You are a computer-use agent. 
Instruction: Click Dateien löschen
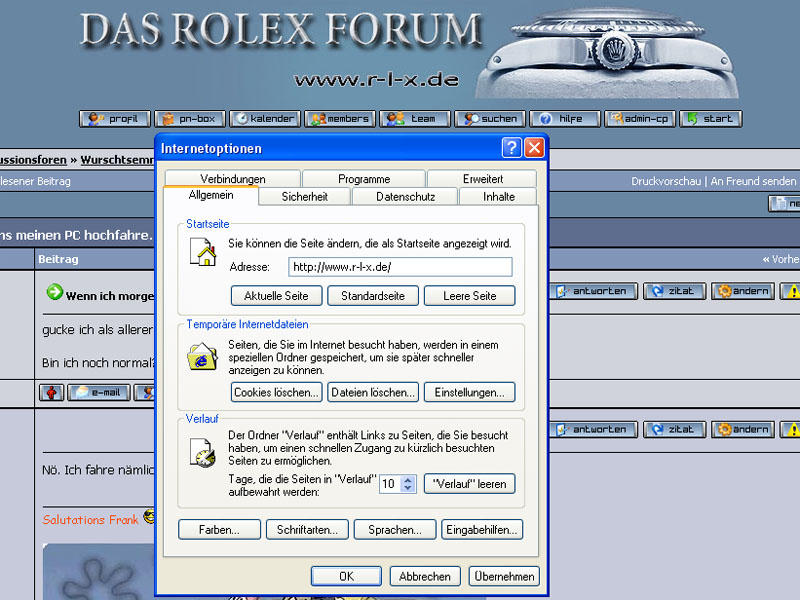(x=373, y=392)
